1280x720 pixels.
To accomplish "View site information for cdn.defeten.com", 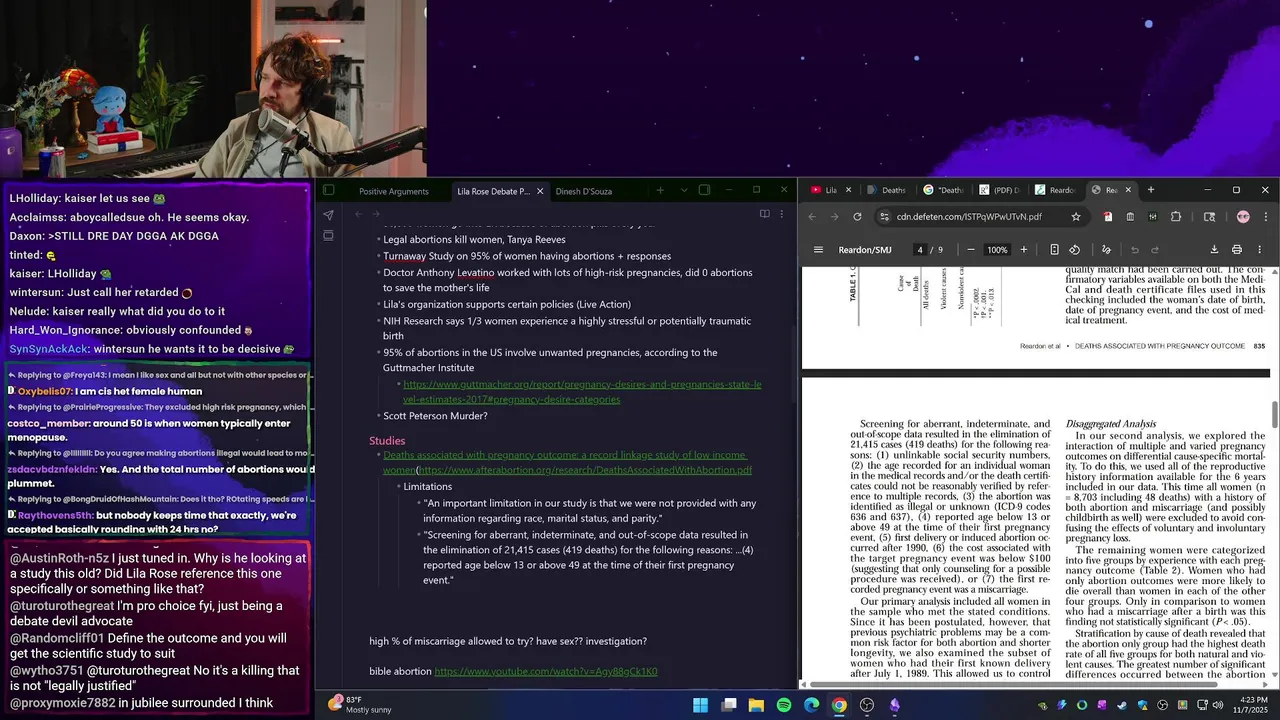I will point(884,217).
